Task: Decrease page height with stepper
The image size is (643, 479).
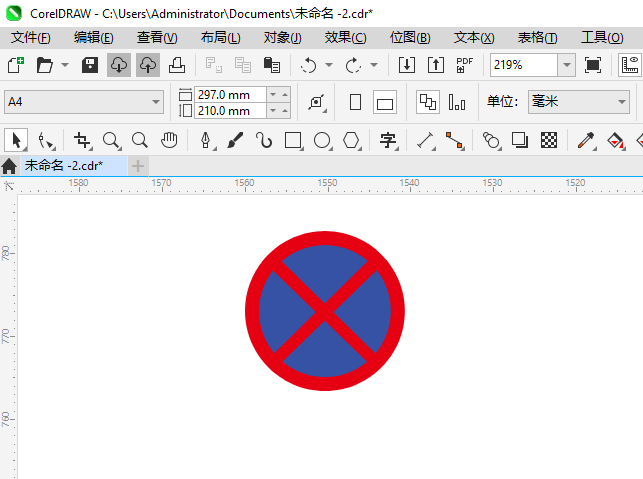Action: point(273,111)
